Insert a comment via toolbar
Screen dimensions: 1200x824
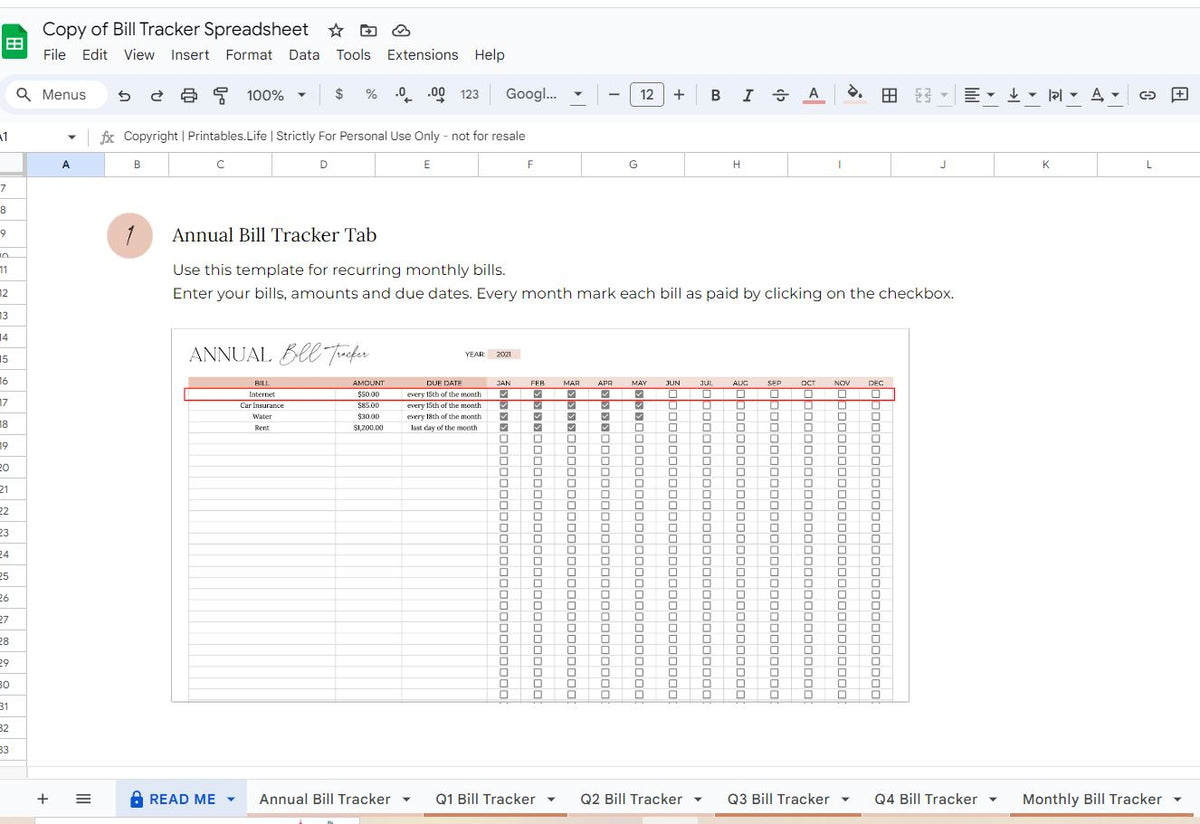[x=1179, y=95]
